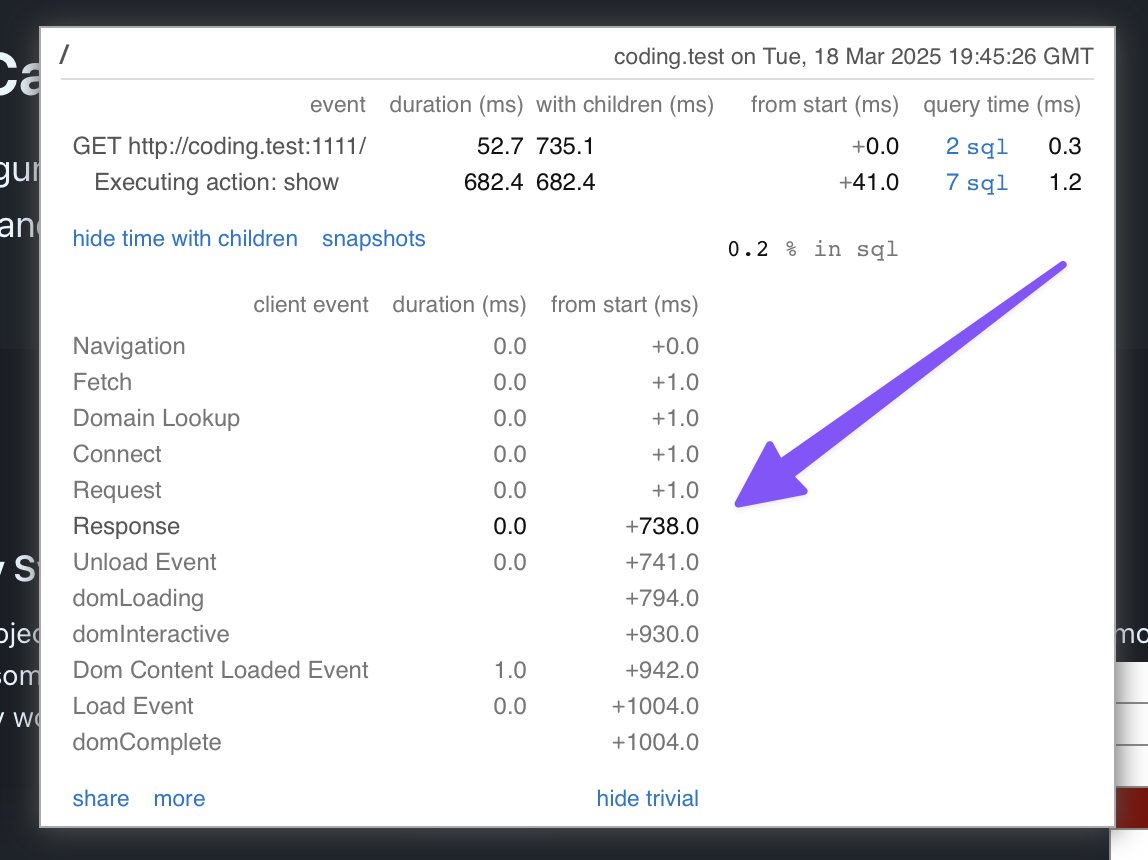Select the Domain Lookup client event
The image size is (1148, 860).
[386, 418]
